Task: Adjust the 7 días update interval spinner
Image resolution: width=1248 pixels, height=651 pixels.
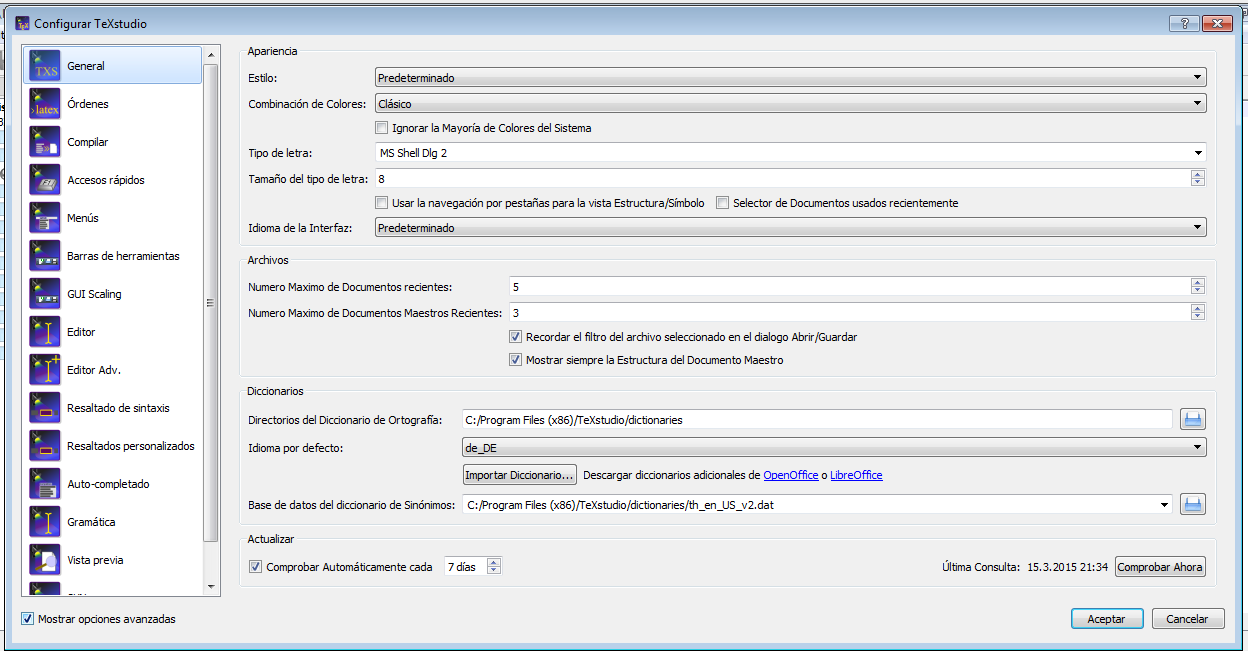Action: [493, 567]
